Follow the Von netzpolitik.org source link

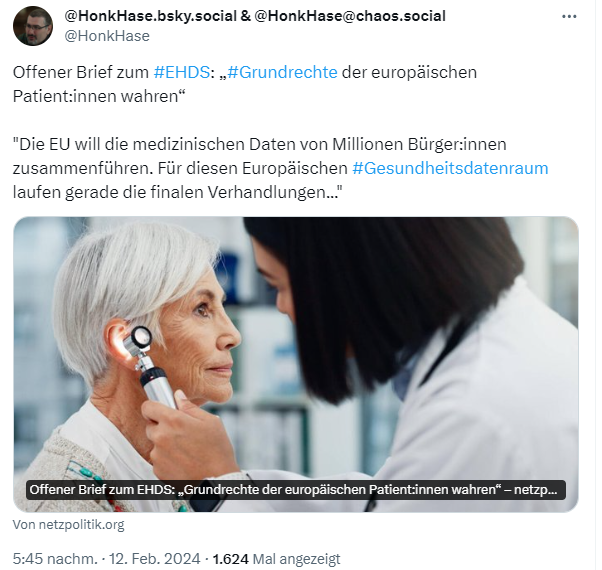[69, 524]
